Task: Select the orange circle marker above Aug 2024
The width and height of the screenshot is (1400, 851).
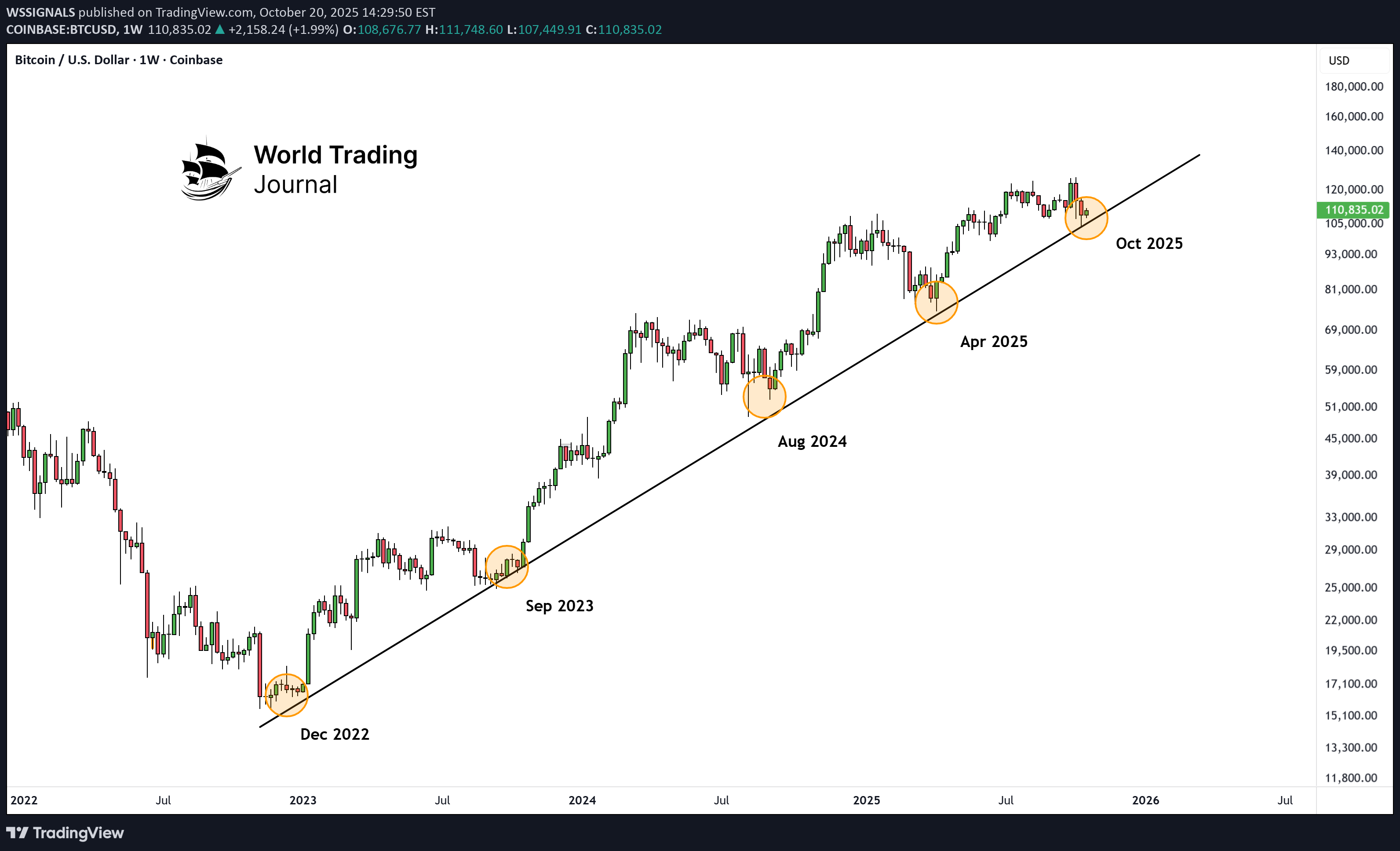Action: click(764, 396)
